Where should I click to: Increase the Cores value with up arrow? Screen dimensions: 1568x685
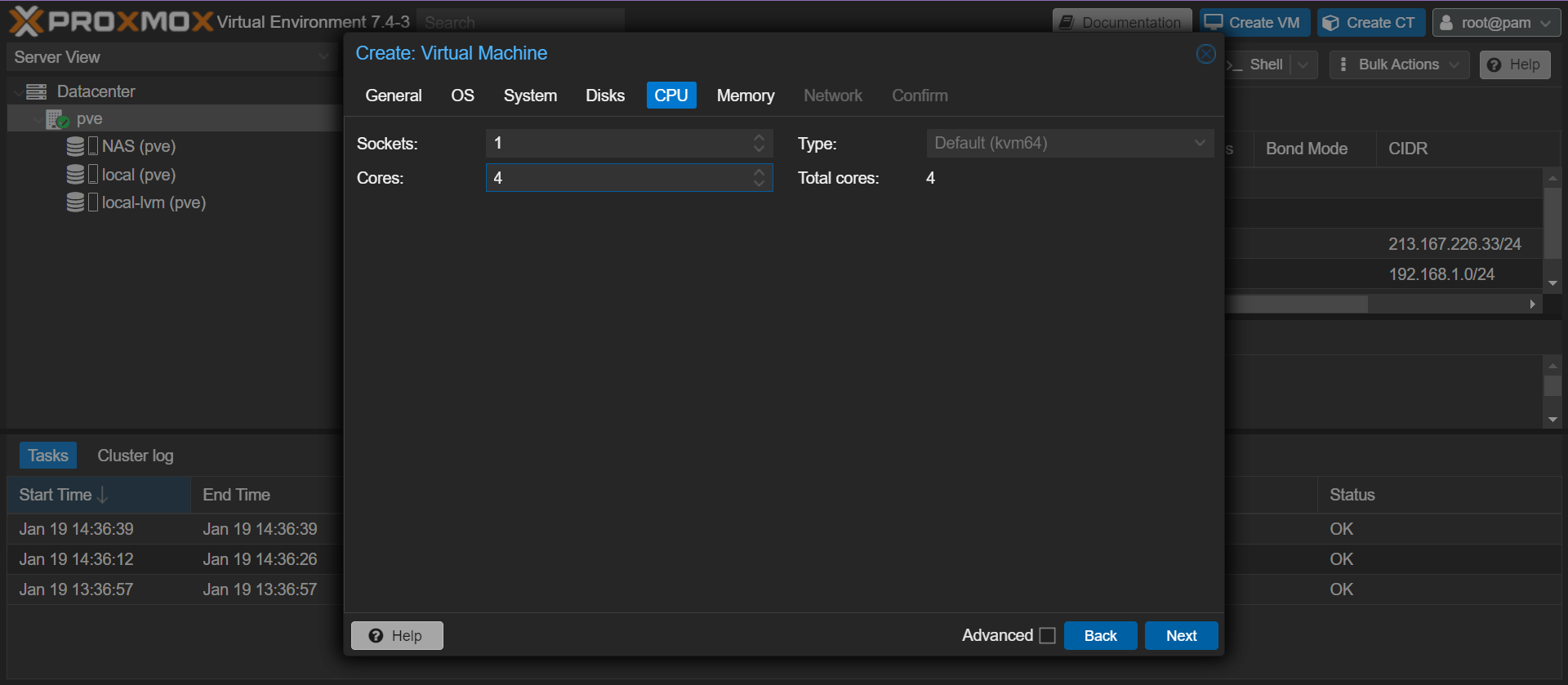(759, 171)
